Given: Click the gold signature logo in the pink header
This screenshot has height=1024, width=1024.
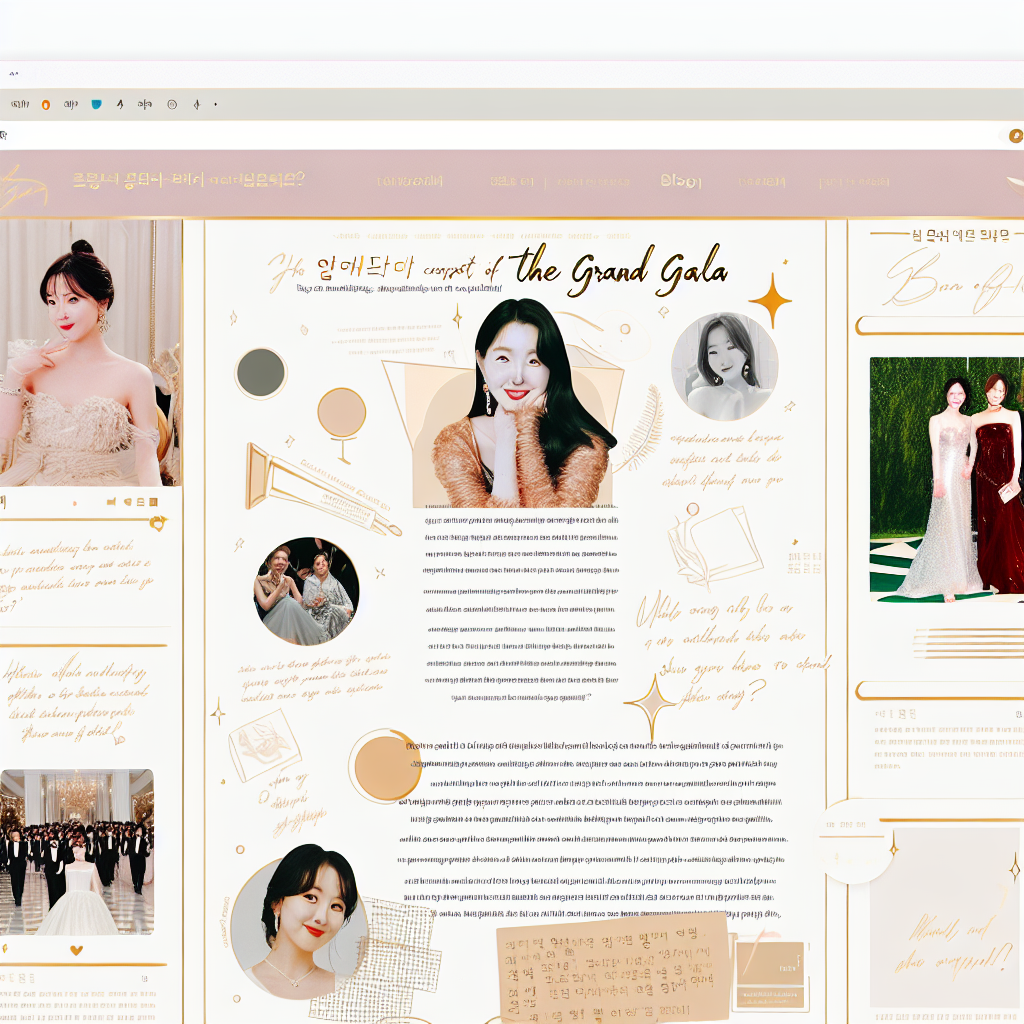Looking at the screenshot, I should click(22, 185).
